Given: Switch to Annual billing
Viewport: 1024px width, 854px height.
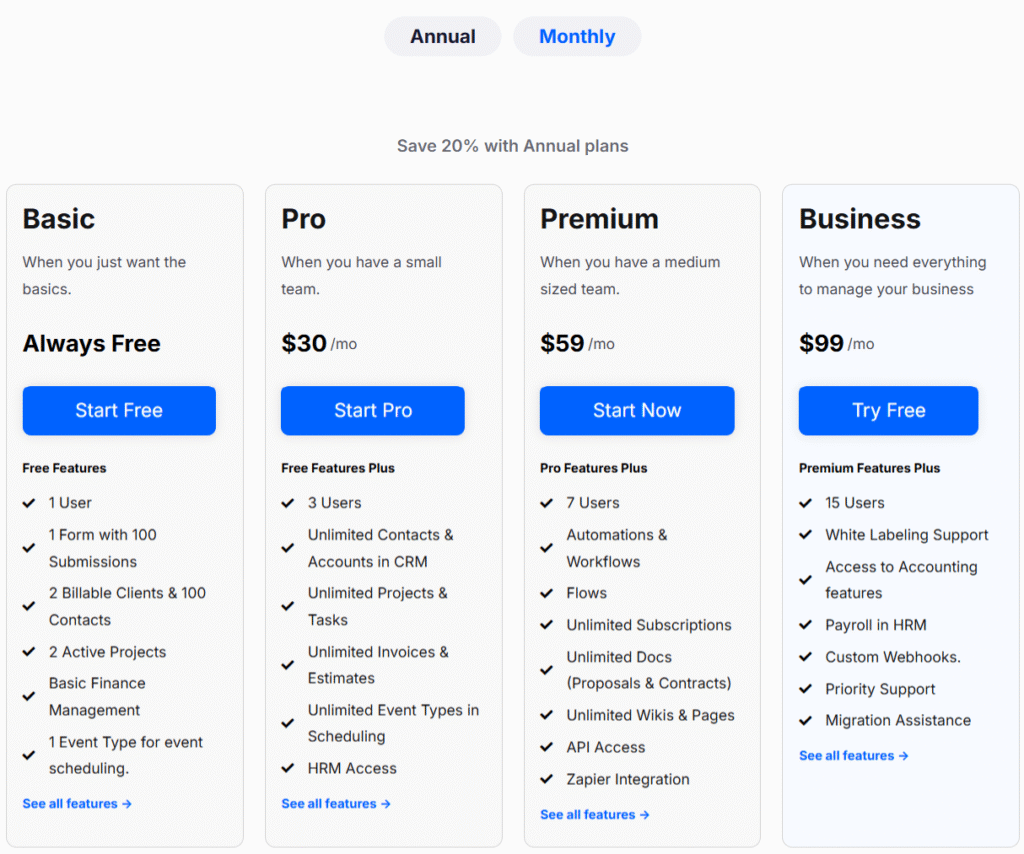Looking at the screenshot, I should [442, 37].
